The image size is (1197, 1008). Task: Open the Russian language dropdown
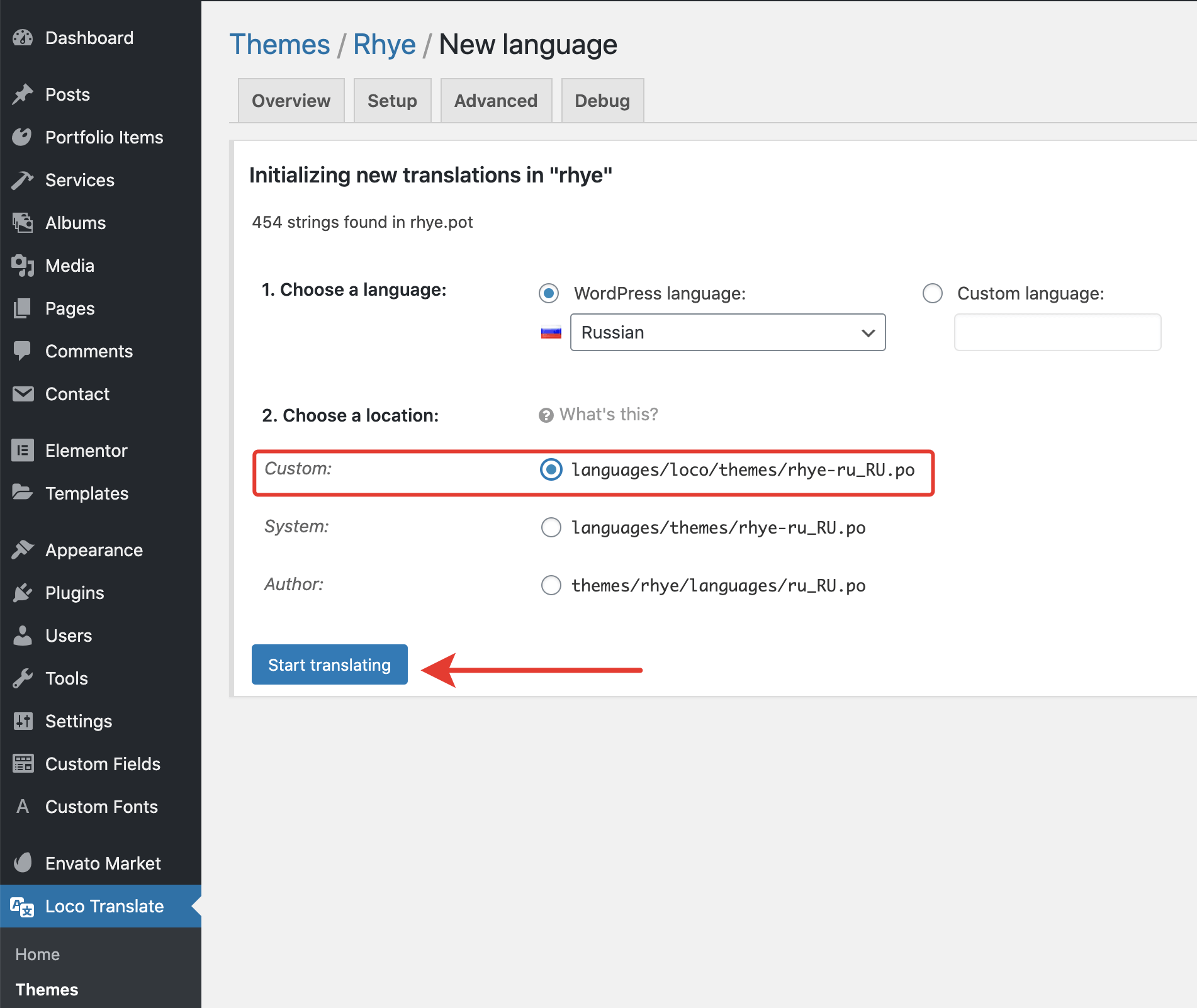[728, 332]
